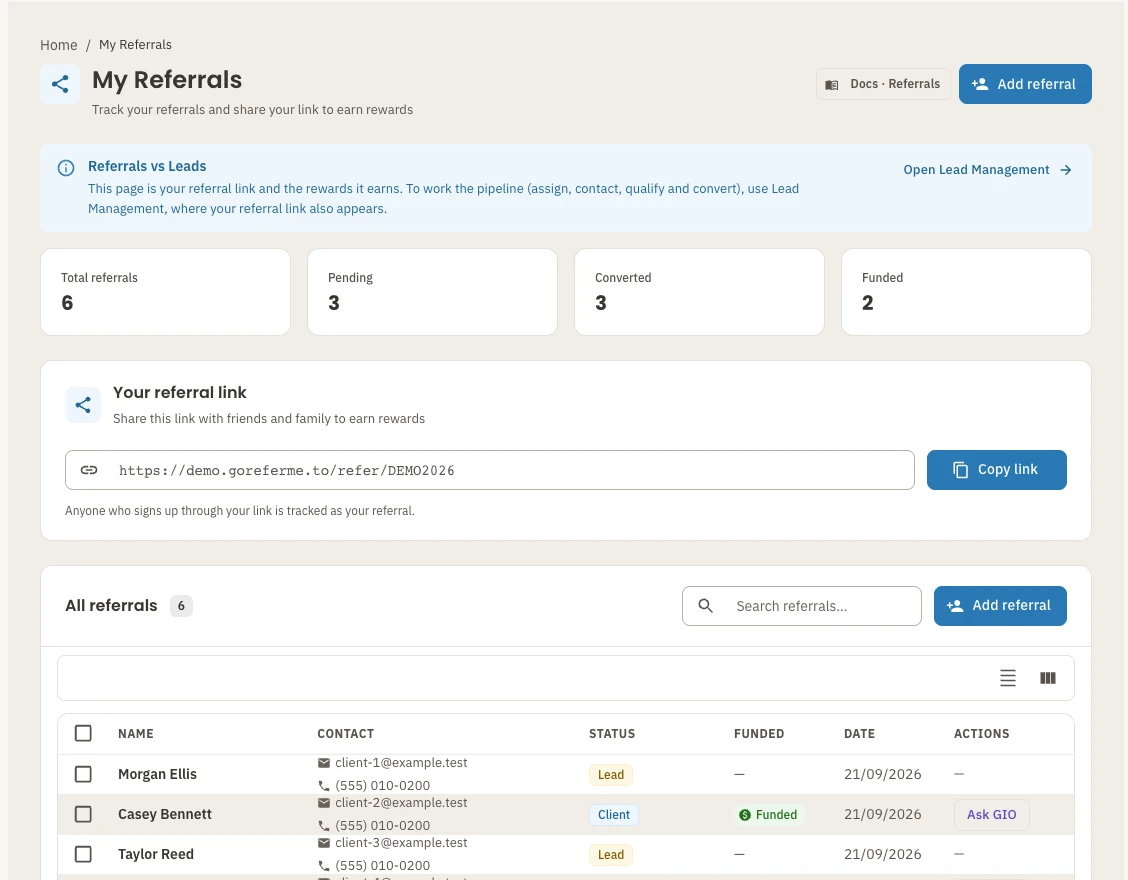Click the magnifier icon in Search referrals box
Viewport: 1128px width, 880px height.
(706, 606)
